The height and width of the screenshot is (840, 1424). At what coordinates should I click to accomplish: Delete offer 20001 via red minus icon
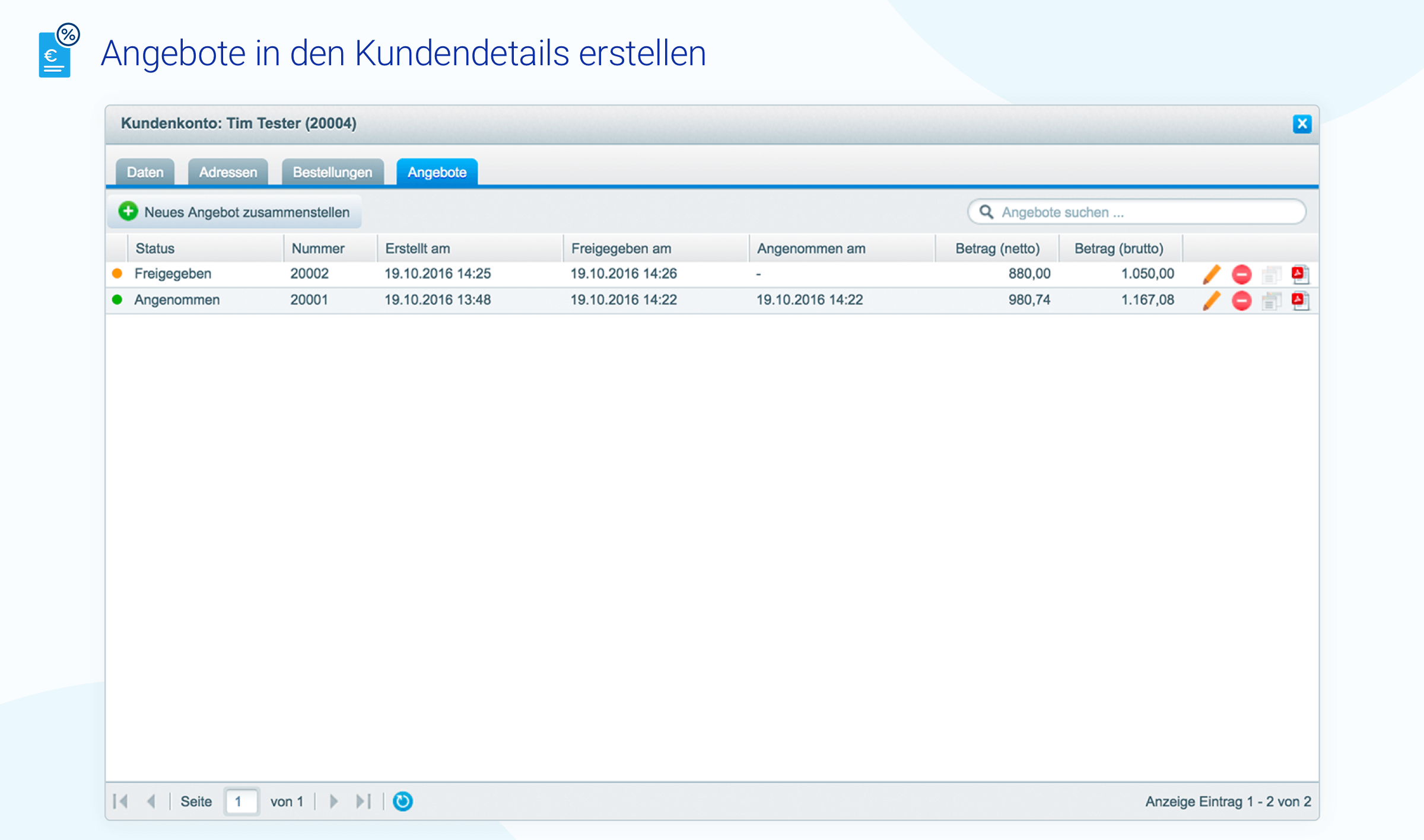pos(1241,301)
